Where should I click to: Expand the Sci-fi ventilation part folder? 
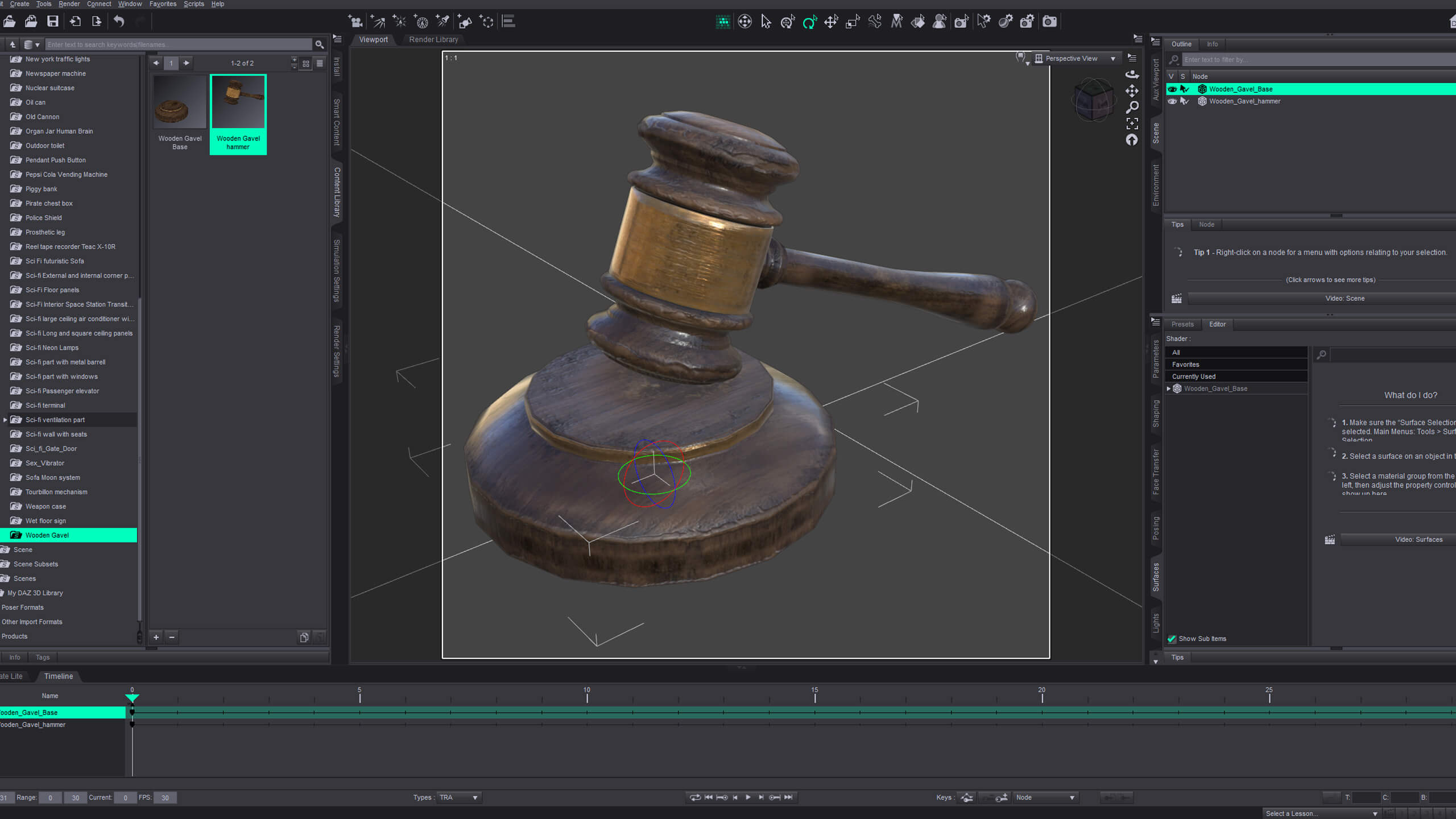pyautogui.click(x=5, y=420)
